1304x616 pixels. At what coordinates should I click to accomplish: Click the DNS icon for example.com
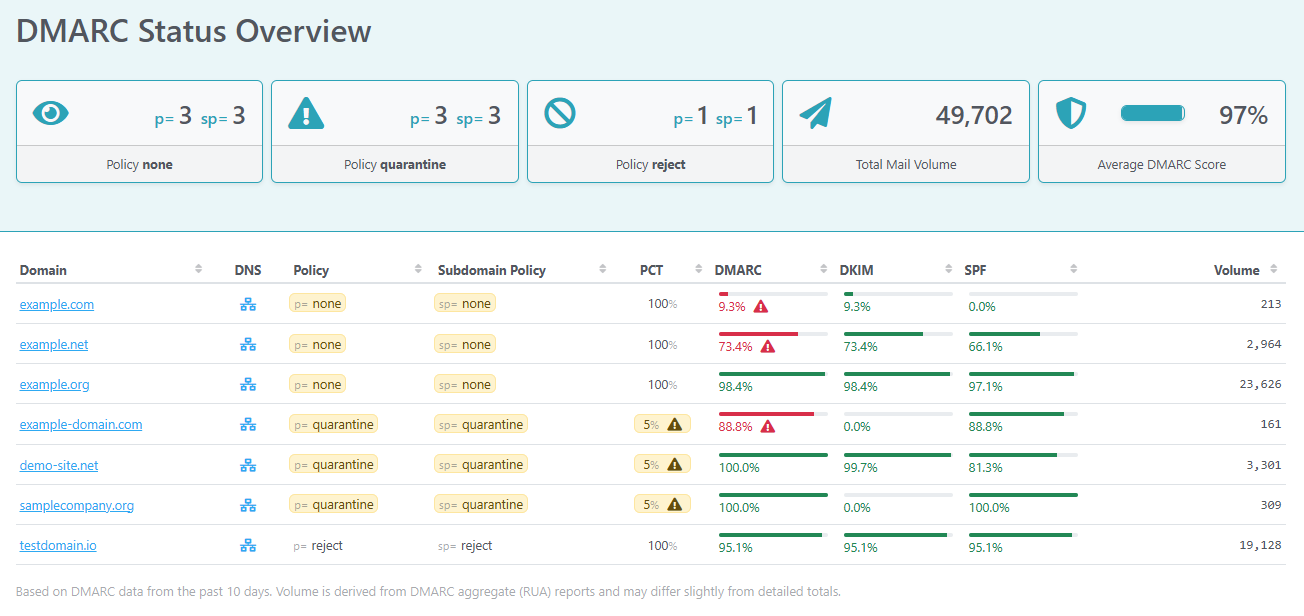coord(248,305)
